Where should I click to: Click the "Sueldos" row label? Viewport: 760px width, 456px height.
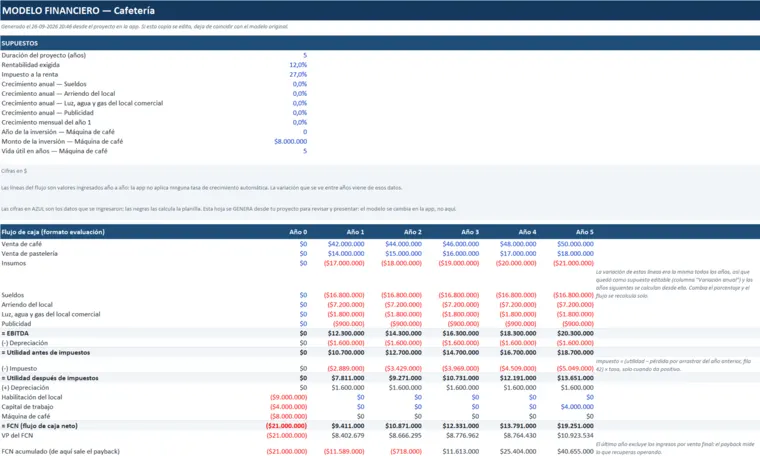point(13,295)
